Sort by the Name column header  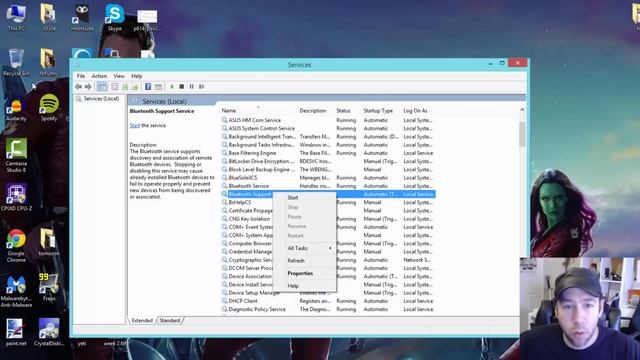pos(258,111)
